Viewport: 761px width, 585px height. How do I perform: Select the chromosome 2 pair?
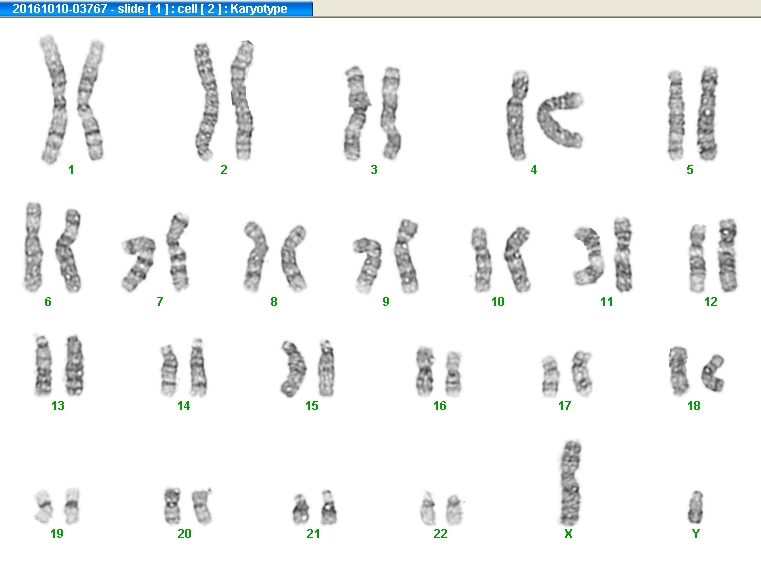[x=224, y=101]
